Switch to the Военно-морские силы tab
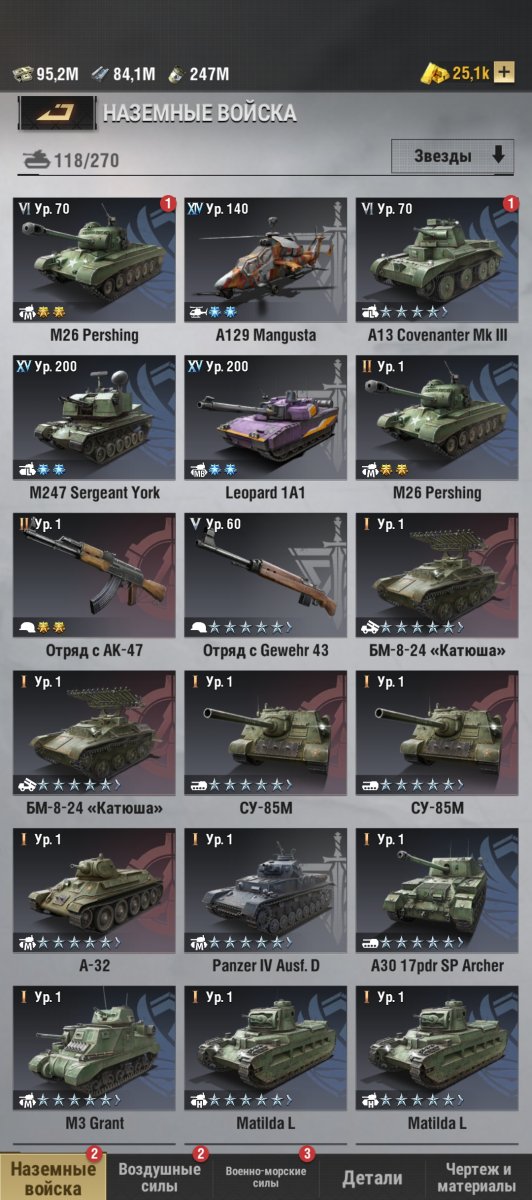The width and height of the screenshot is (532, 1200). click(265, 1177)
